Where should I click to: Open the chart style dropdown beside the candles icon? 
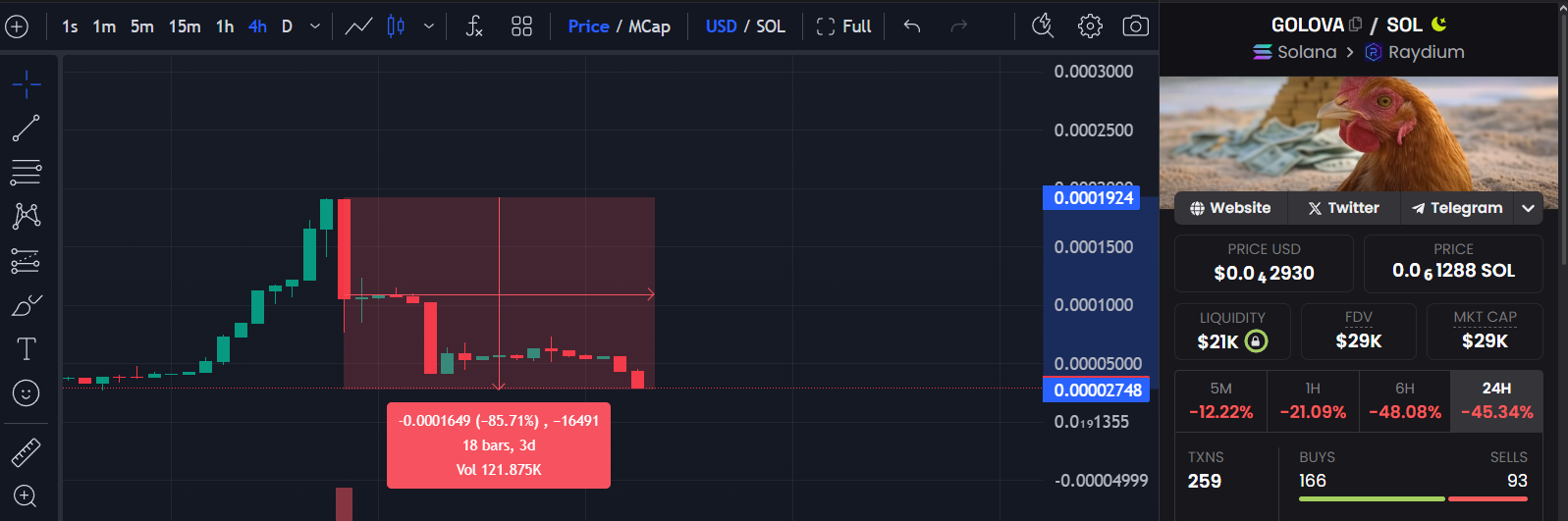coord(429,26)
